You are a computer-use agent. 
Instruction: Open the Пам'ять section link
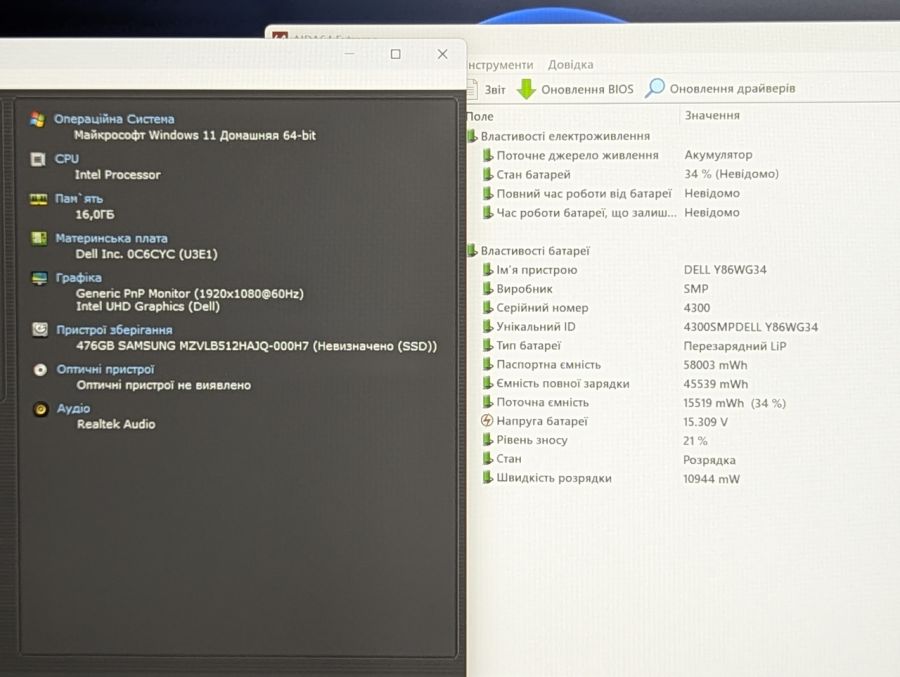(79, 198)
